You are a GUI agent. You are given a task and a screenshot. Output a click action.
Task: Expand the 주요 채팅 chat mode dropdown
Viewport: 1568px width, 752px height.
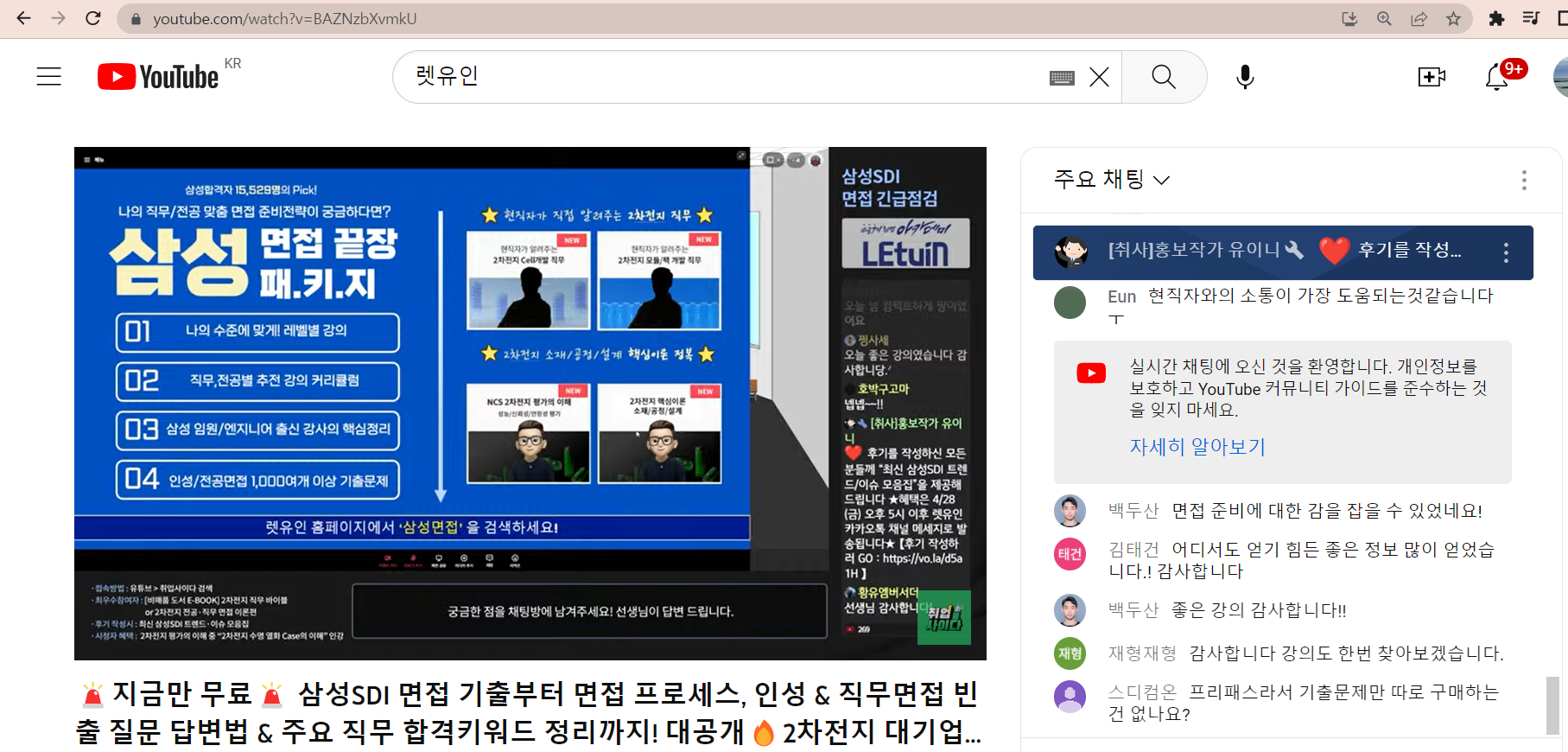pyautogui.click(x=1112, y=180)
